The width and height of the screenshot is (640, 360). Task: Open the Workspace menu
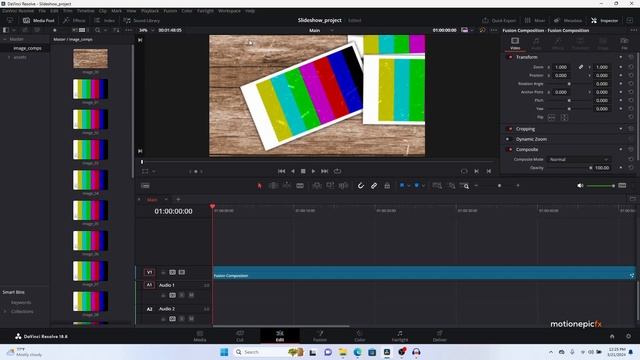pos(229,11)
